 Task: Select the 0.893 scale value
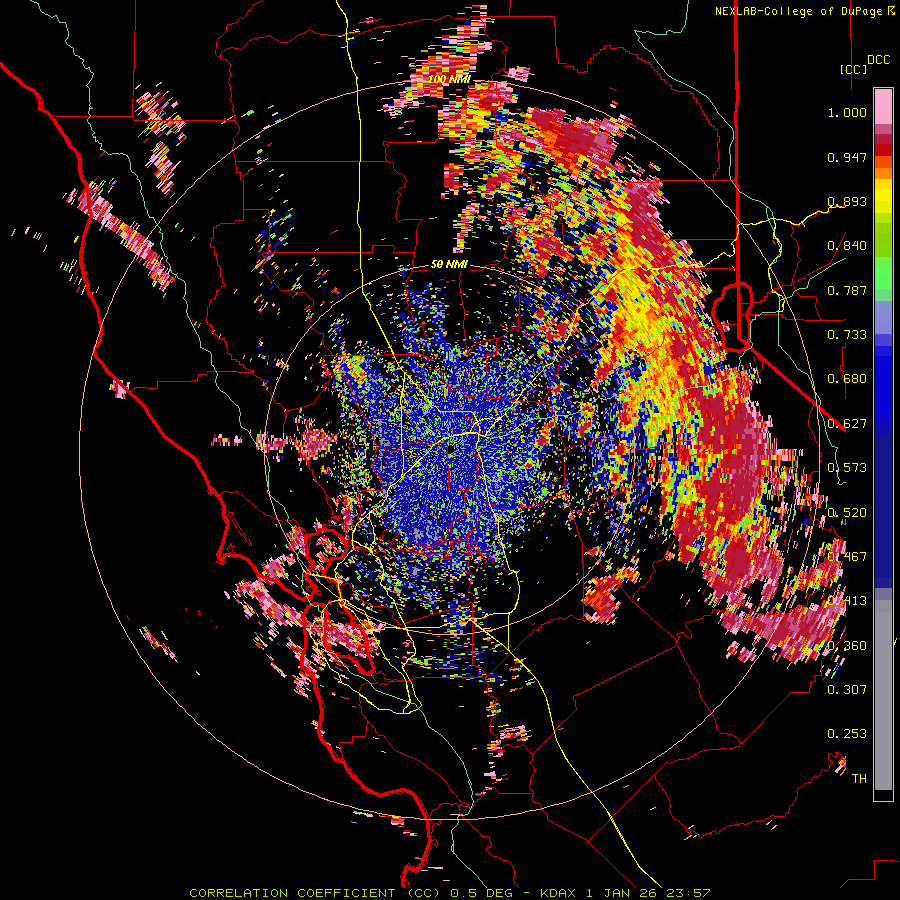[847, 201]
